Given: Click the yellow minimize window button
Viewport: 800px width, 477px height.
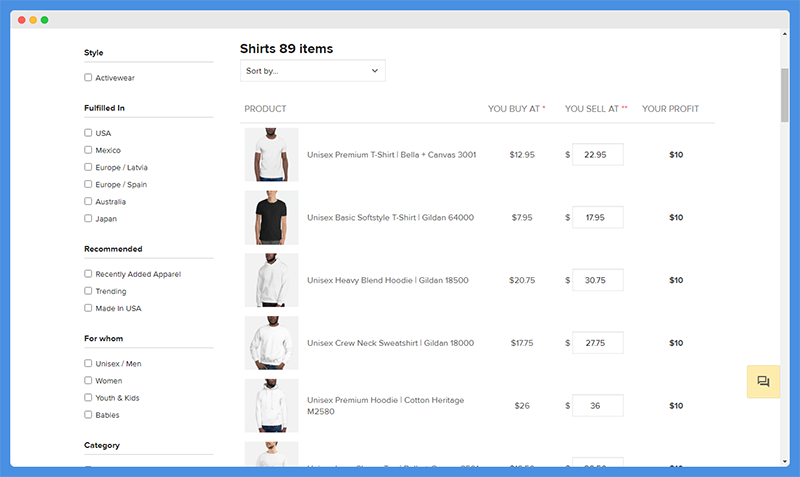Looking at the screenshot, I should click(x=33, y=20).
